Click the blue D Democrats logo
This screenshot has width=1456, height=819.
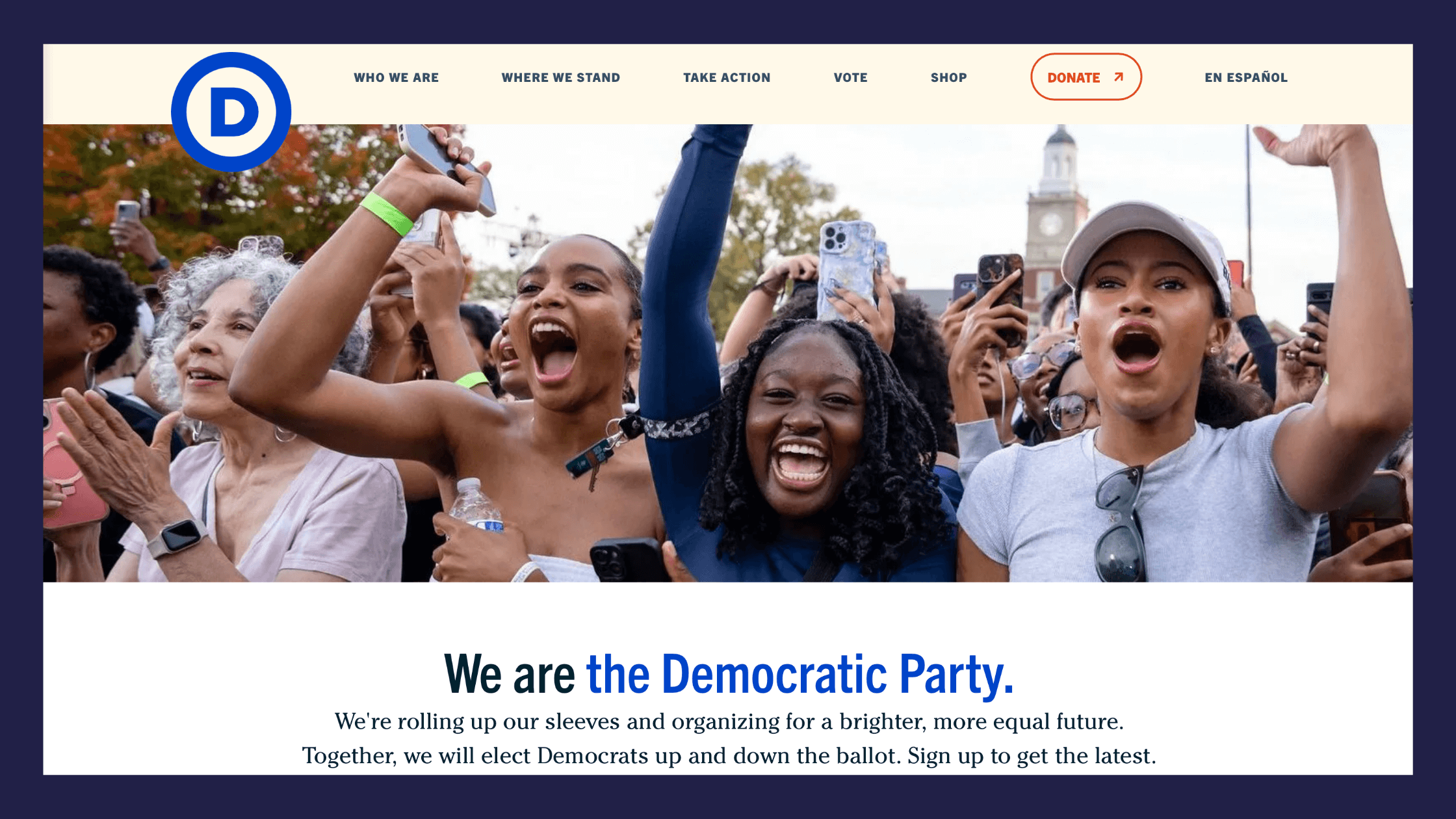pos(231,112)
